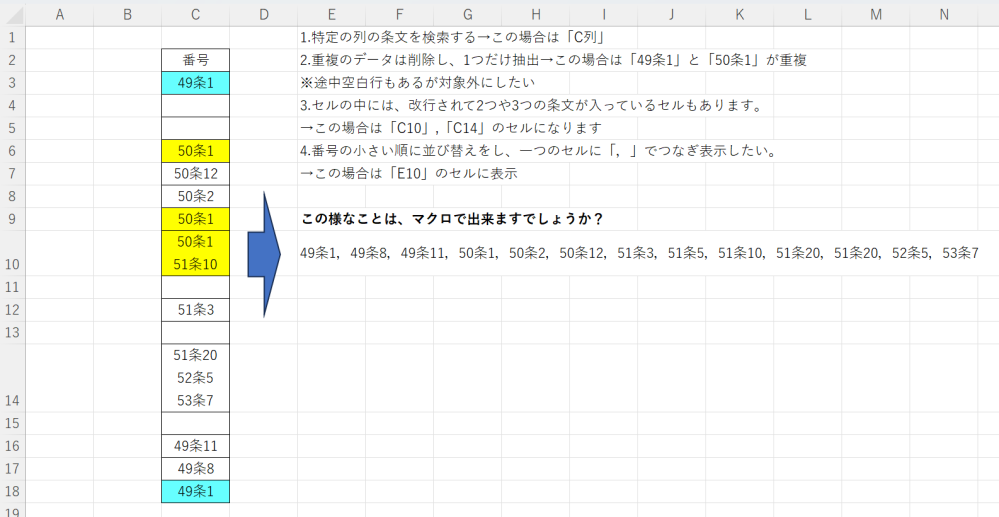This screenshot has height=517, width=999.
Task: Select the yellow cell with 50条1 and 51条10
Action: pyautogui.click(x=195, y=253)
